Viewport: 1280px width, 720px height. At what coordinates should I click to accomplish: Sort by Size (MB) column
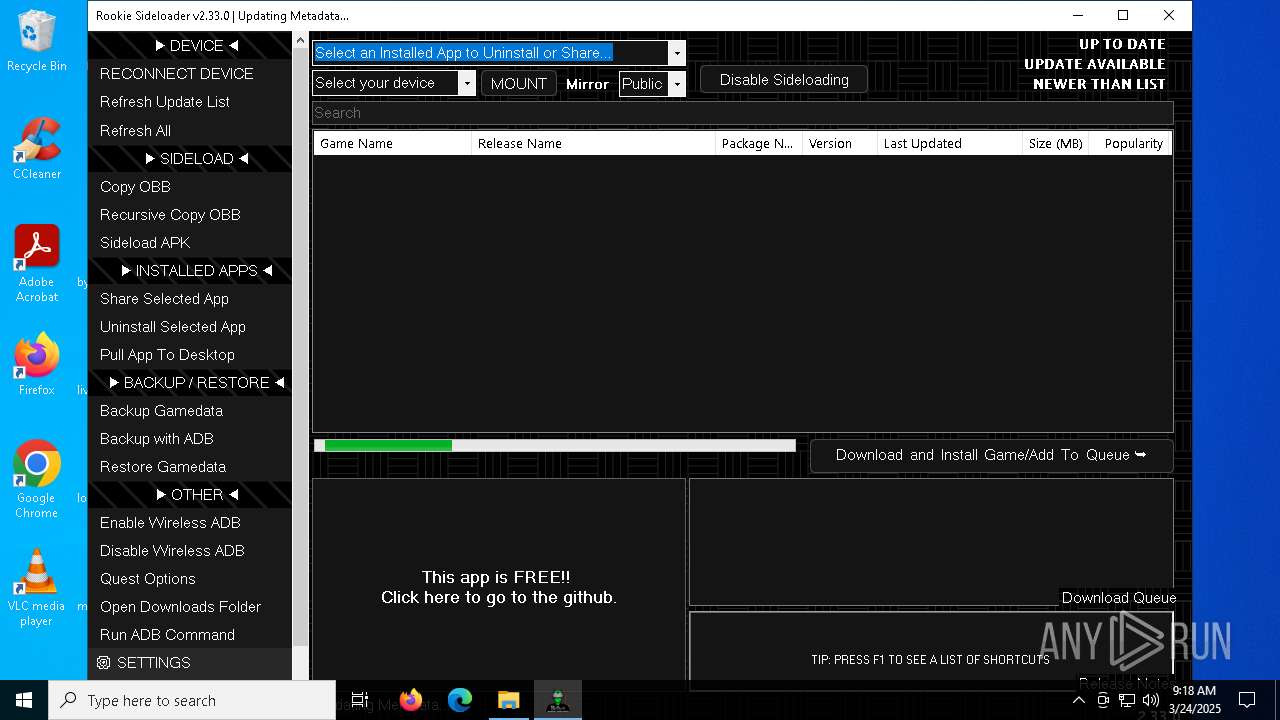click(1056, 143)
